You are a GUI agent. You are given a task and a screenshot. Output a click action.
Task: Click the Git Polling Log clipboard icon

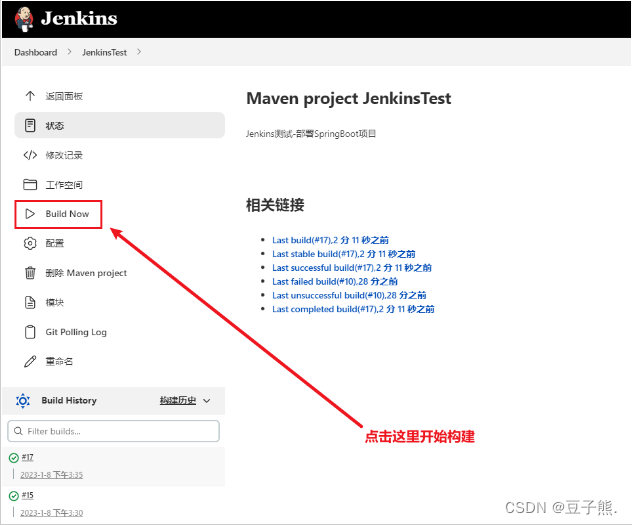pos(30,332)
